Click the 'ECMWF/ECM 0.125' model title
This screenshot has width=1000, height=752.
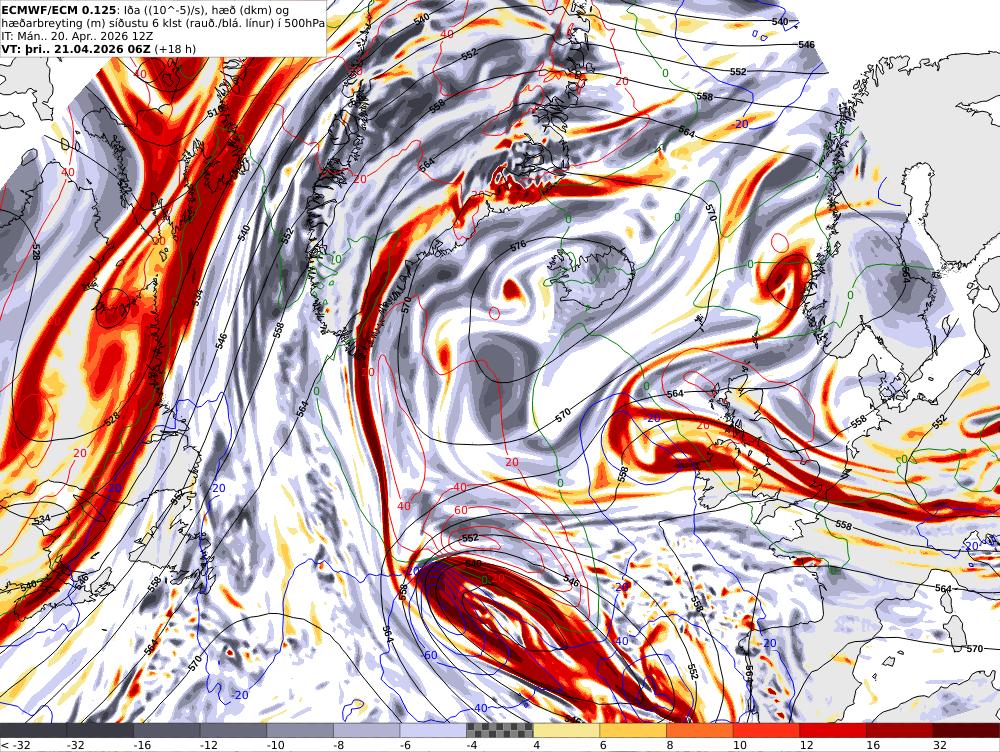[59, 10]
